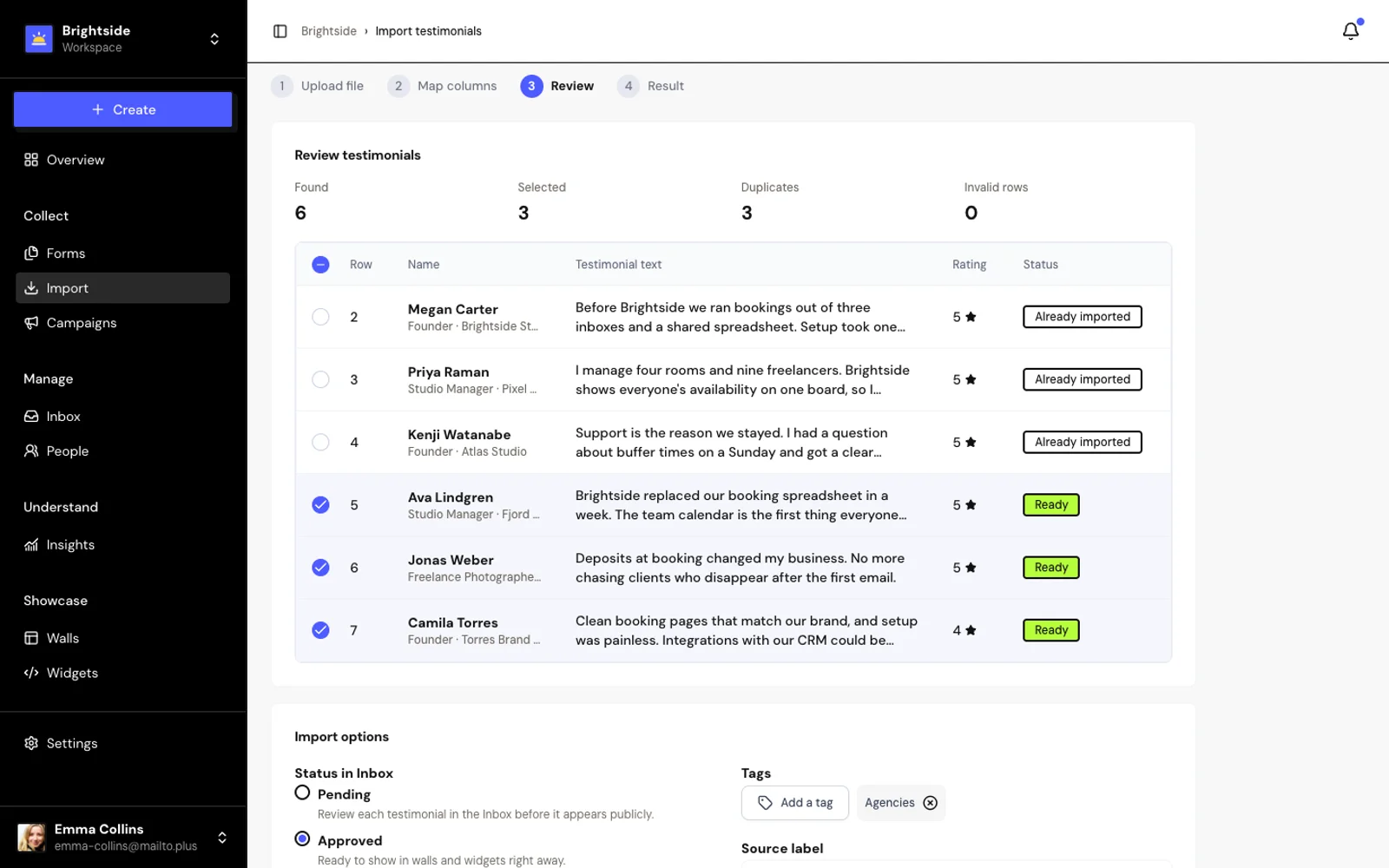1389x868 pixels.
Task: Uncheck the Jonas Weber row
Action: (x=320, y=568)
